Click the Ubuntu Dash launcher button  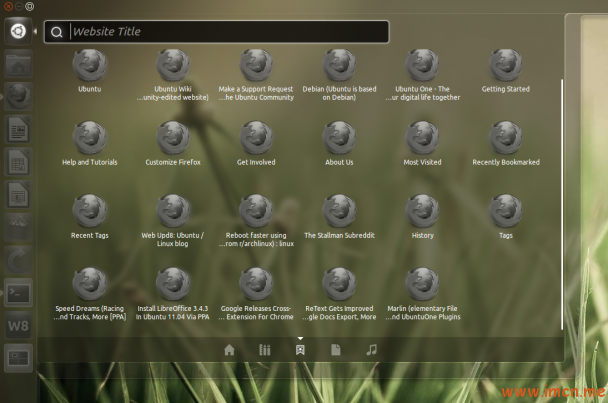(18, 31)
